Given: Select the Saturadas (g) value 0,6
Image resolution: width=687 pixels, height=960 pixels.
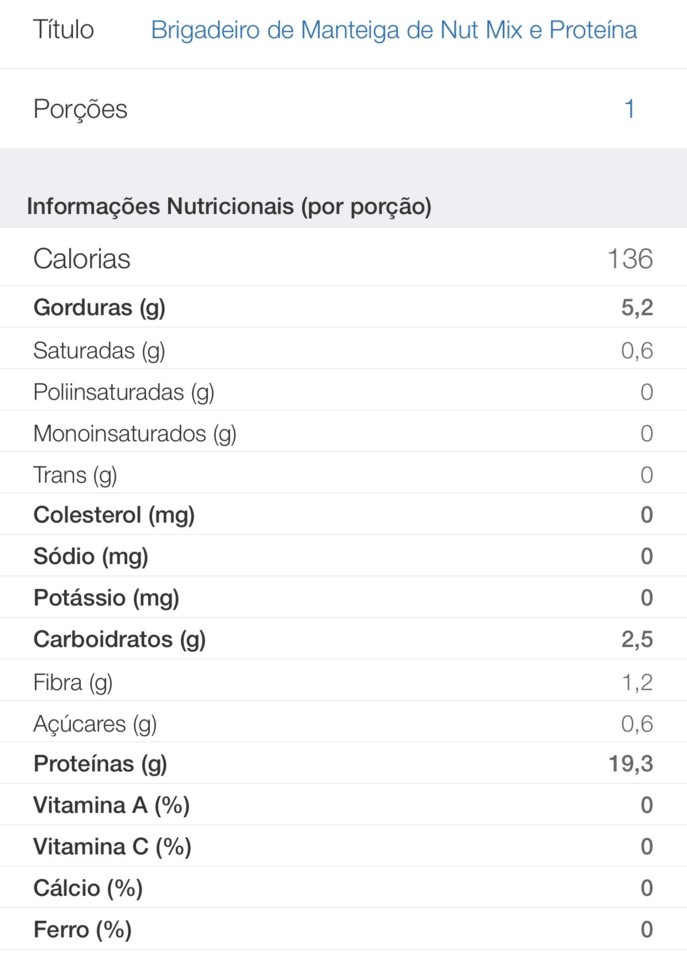Looking at the screenshot, I should click(637, 350).
